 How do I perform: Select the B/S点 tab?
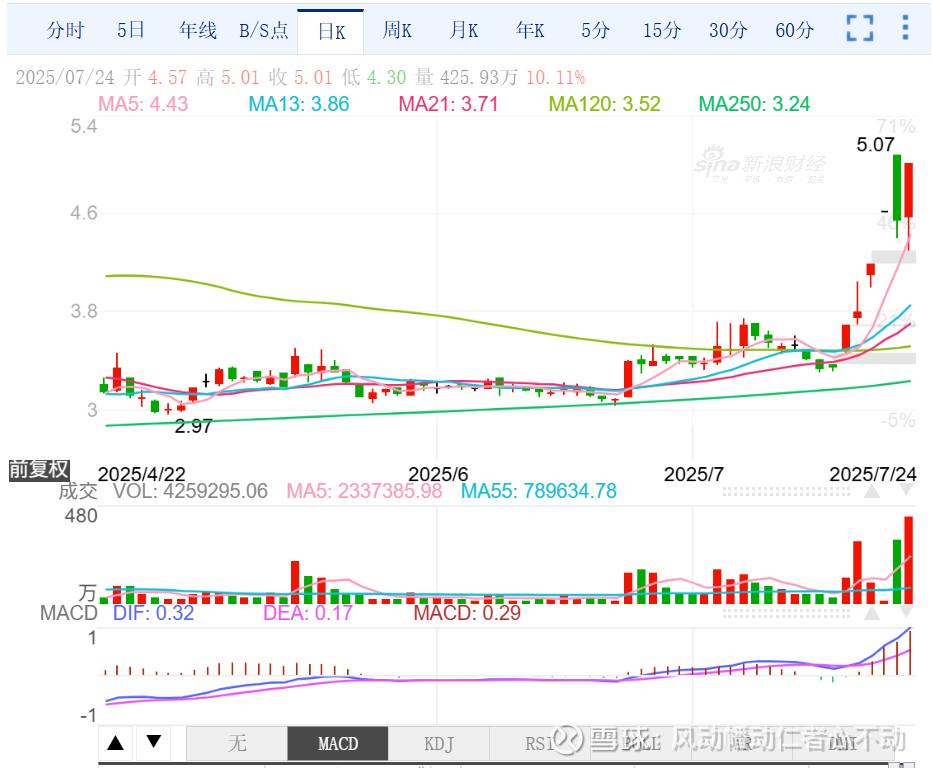tap(264, 30)
